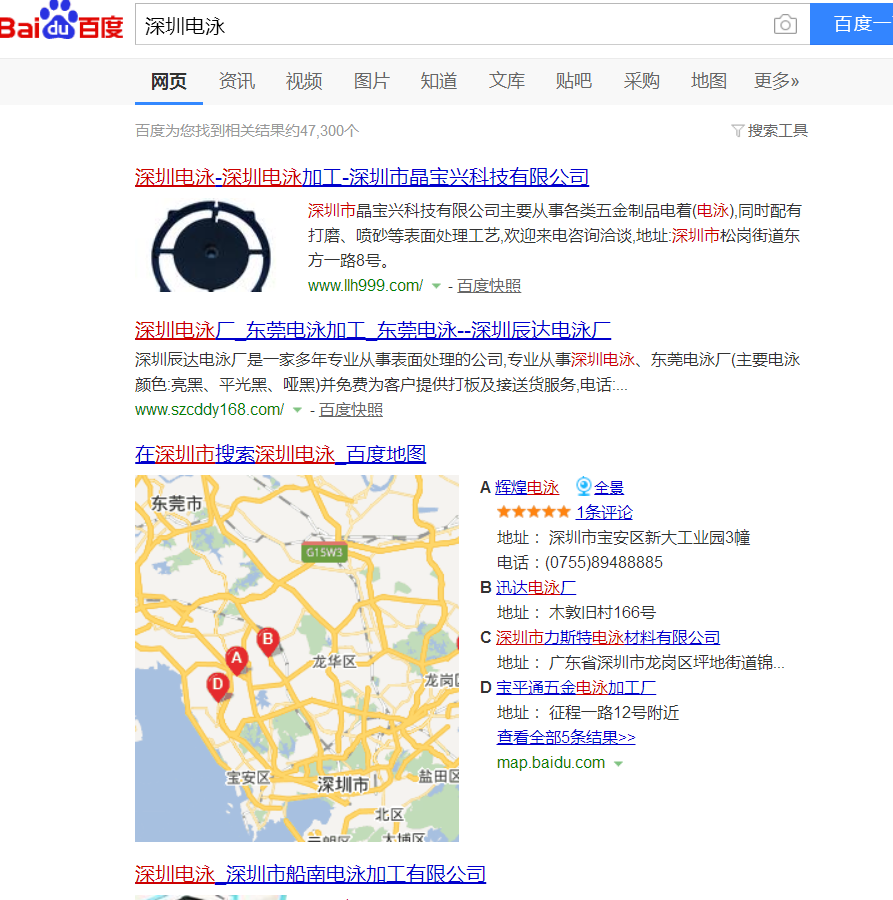Viewport: 893px width, 900px height.
Task: Click the product thumbnail of first result
Action: point(212,245)
